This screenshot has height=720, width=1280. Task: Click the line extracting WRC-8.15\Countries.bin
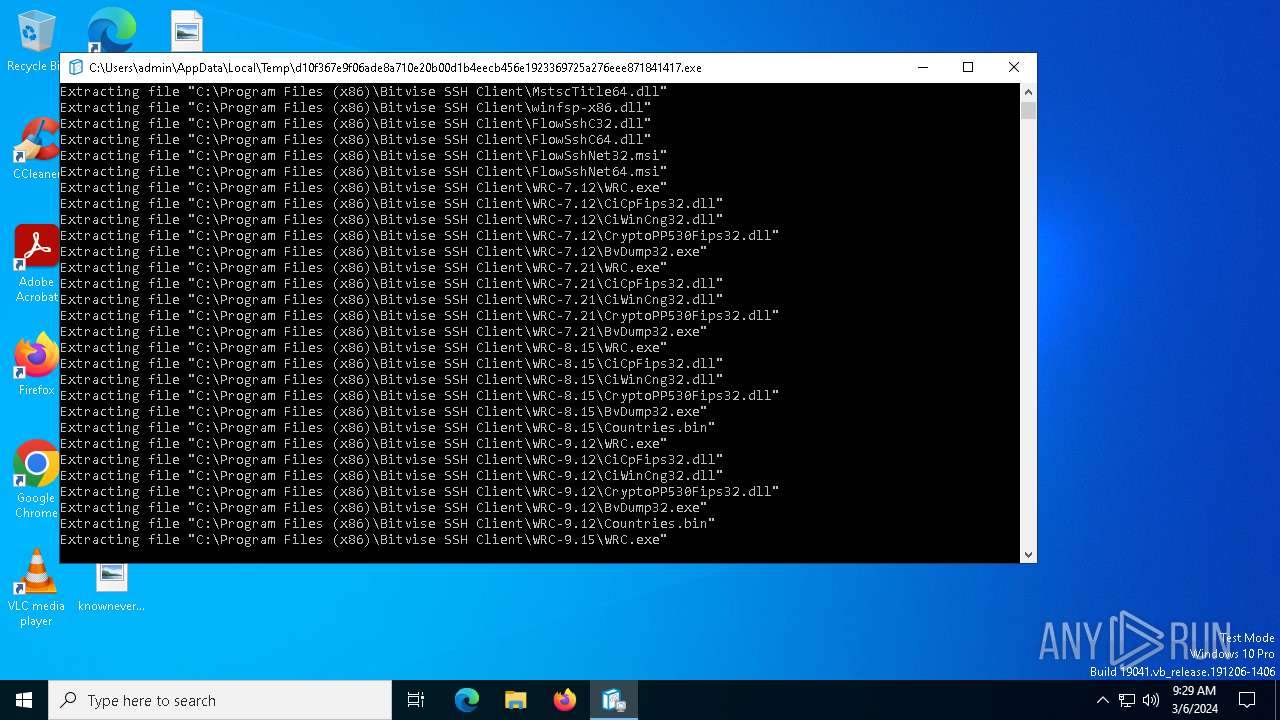point(387,428)
